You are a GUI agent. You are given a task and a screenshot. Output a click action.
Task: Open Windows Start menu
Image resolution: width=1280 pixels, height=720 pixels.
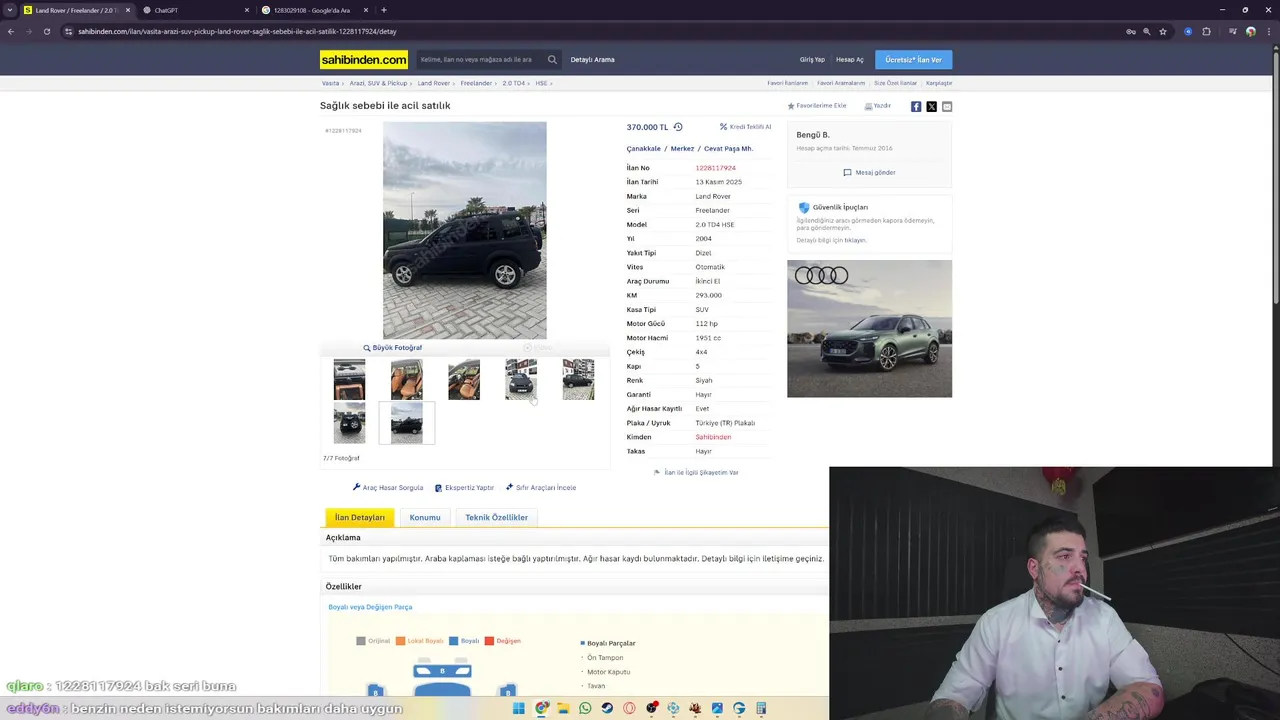[x=519, y=708]
